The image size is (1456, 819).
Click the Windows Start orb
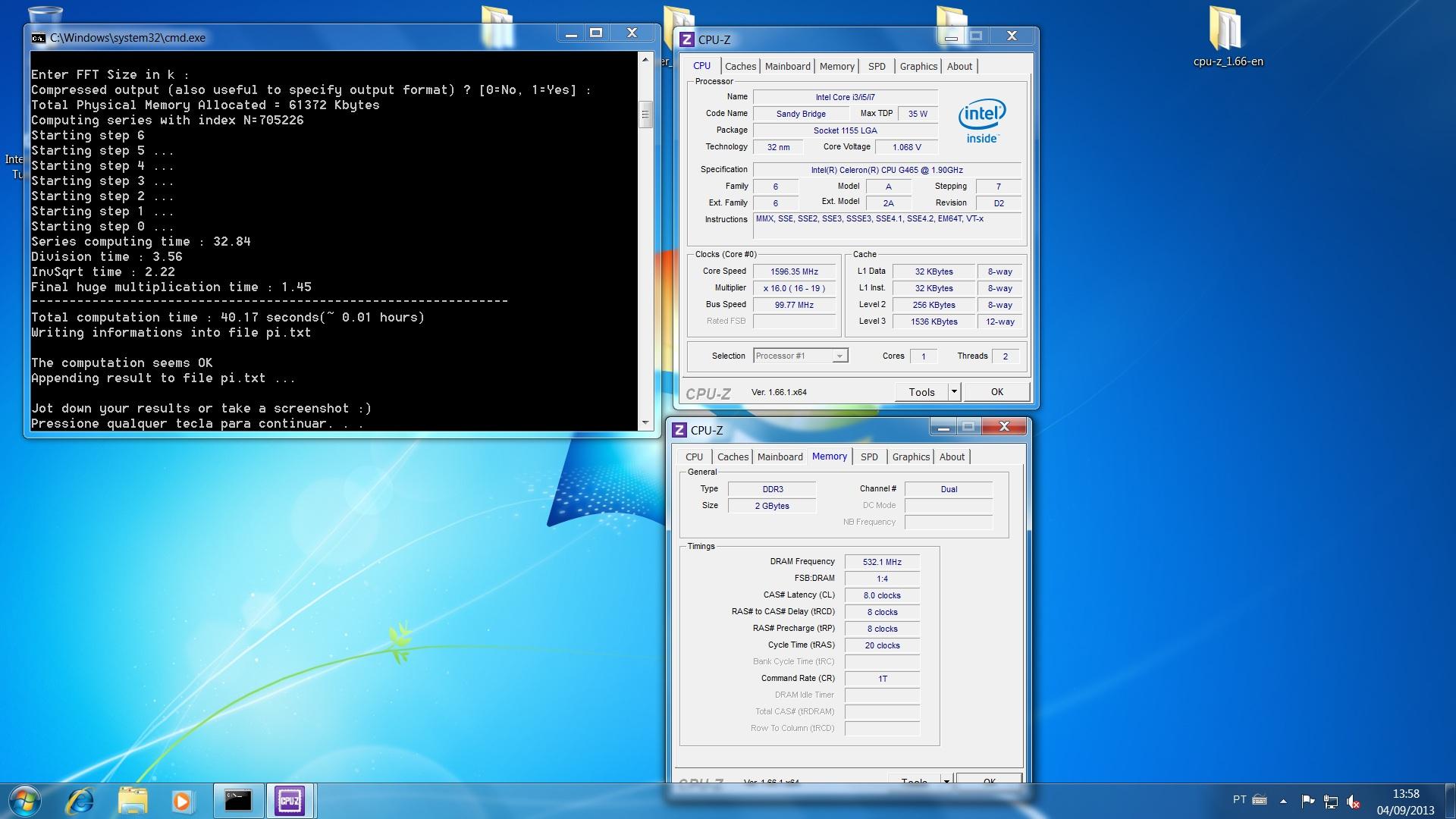tap(24, 801)
